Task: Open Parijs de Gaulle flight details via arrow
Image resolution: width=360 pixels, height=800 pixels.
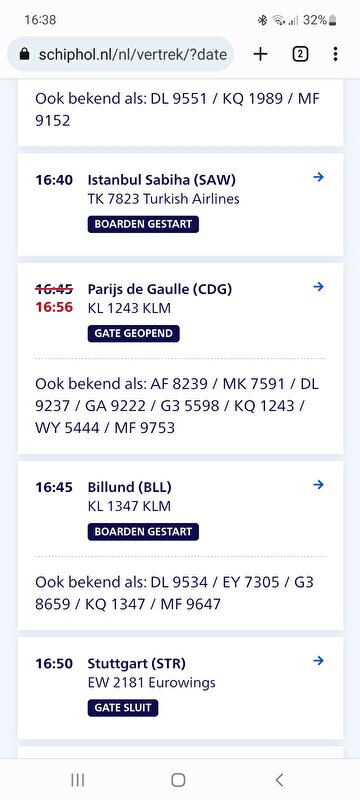Action: click(x=319, y=287)
